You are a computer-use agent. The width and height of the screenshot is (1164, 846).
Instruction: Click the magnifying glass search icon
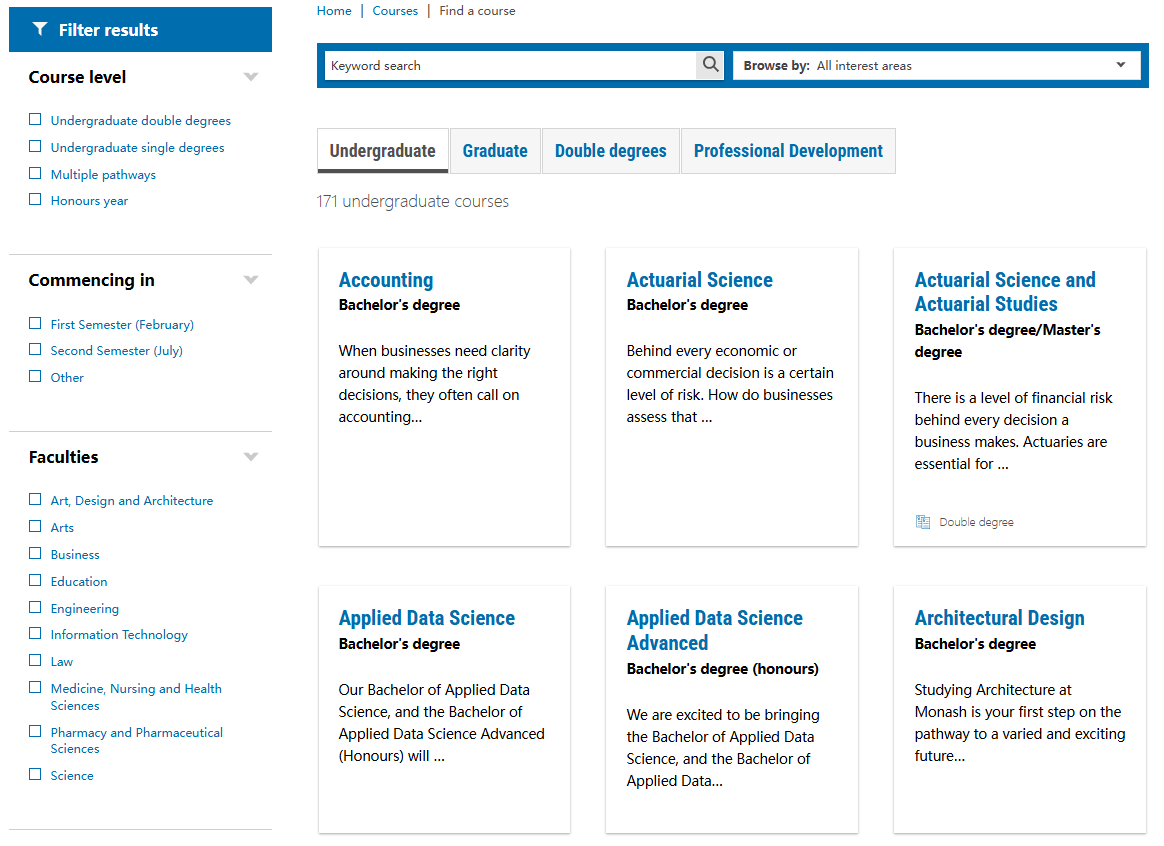coord(710,65)
